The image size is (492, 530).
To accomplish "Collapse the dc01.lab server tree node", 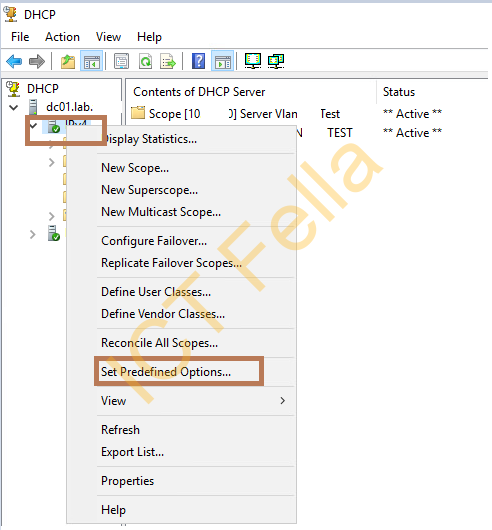I will coord(14,108).
